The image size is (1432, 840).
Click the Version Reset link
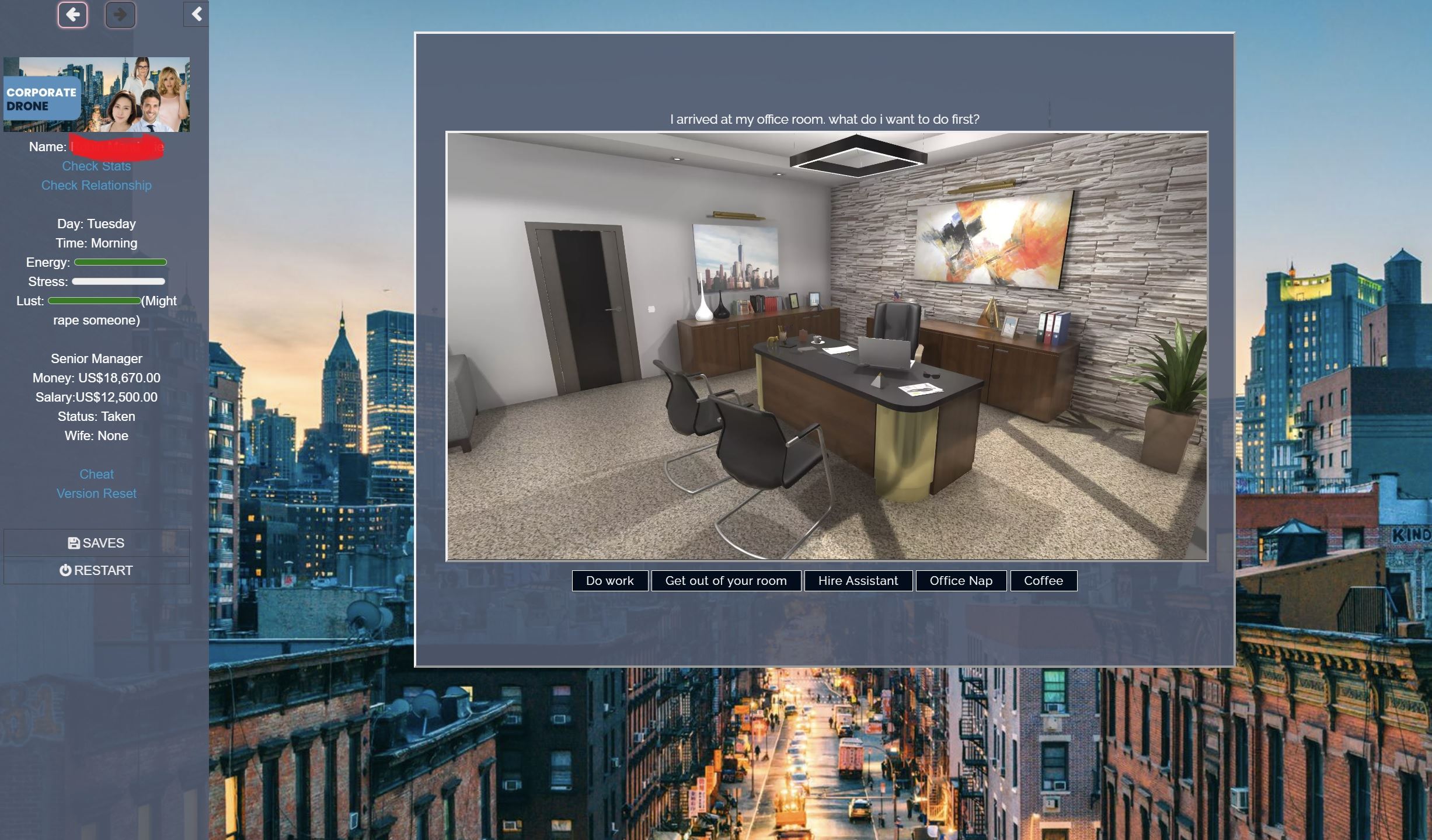96,493
